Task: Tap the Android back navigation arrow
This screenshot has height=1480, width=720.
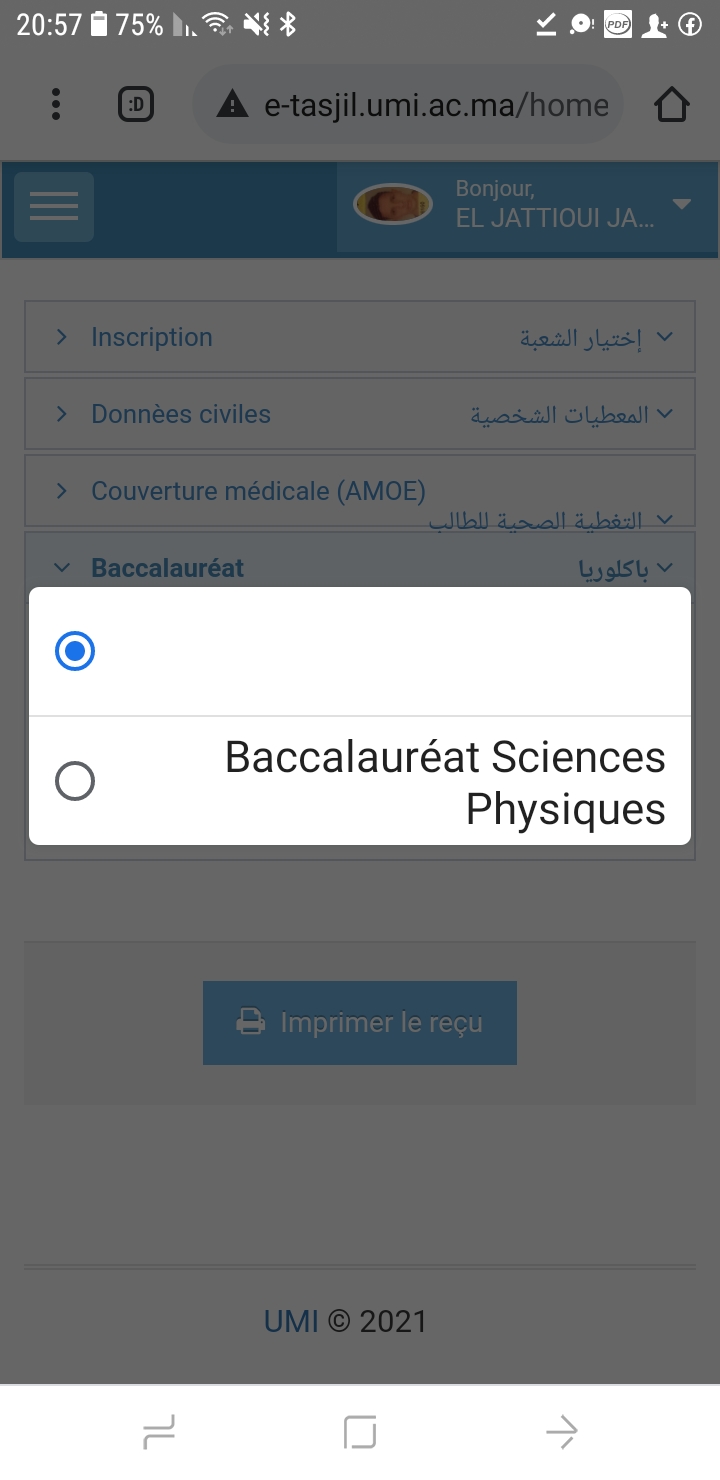Action: click(x=562, y=1432)
